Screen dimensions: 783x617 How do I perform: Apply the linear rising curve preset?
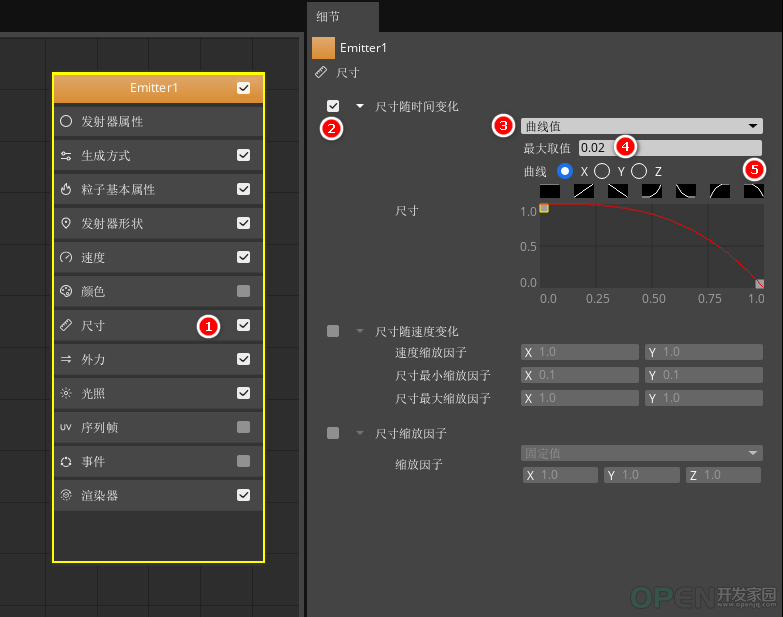coord(584,191)
